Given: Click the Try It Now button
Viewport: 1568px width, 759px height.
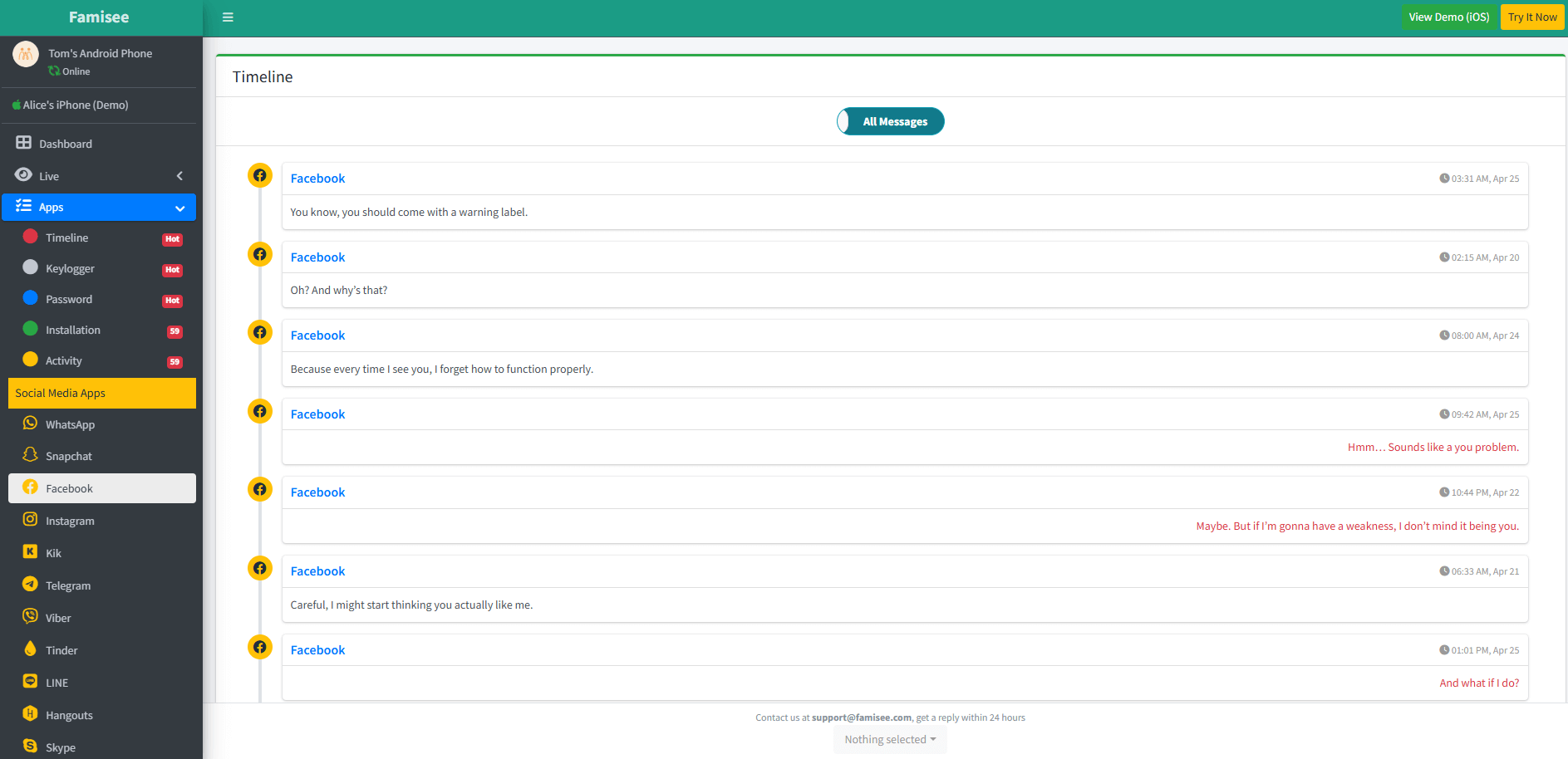Looking at the screenshot, I should click(1532, 17).
